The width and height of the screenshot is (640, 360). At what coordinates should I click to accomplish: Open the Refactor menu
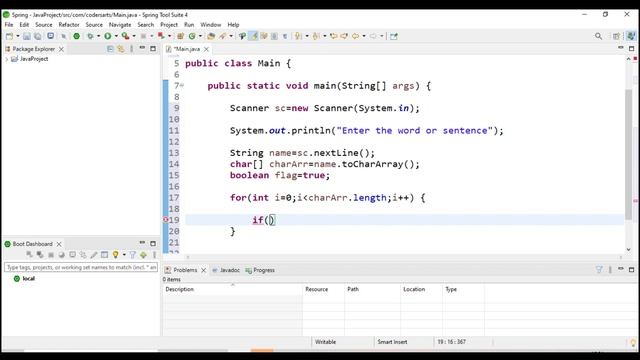point(69,25)
